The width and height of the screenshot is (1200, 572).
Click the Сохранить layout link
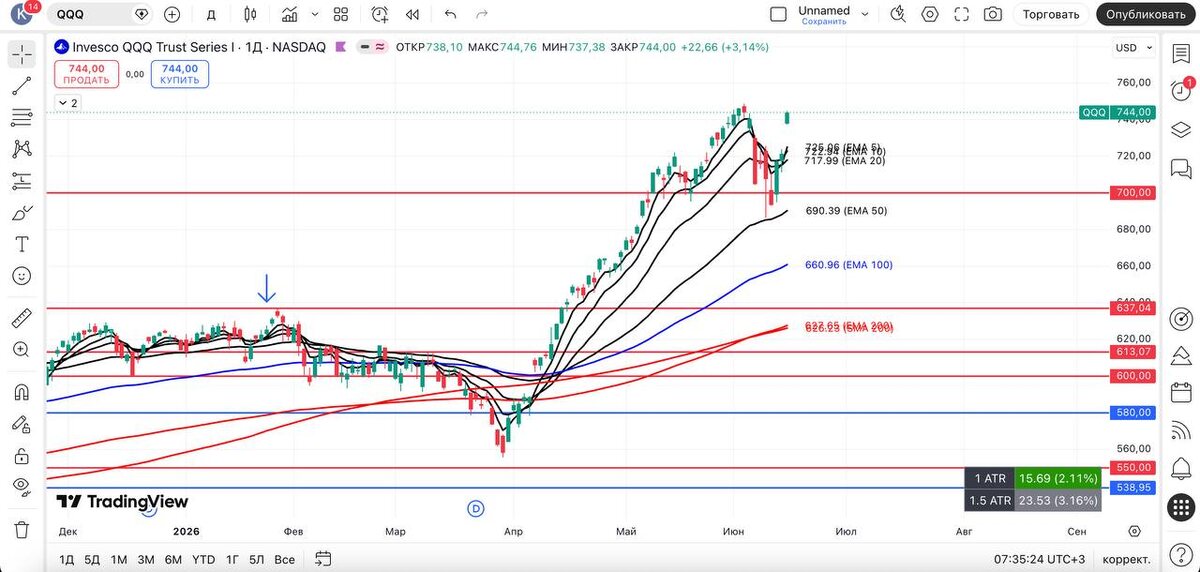pos(824,21)
